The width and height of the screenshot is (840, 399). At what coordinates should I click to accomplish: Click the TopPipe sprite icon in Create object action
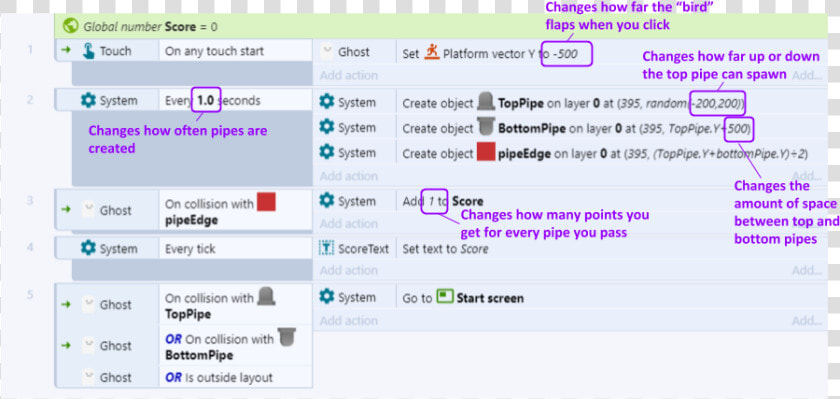(486, 101)
